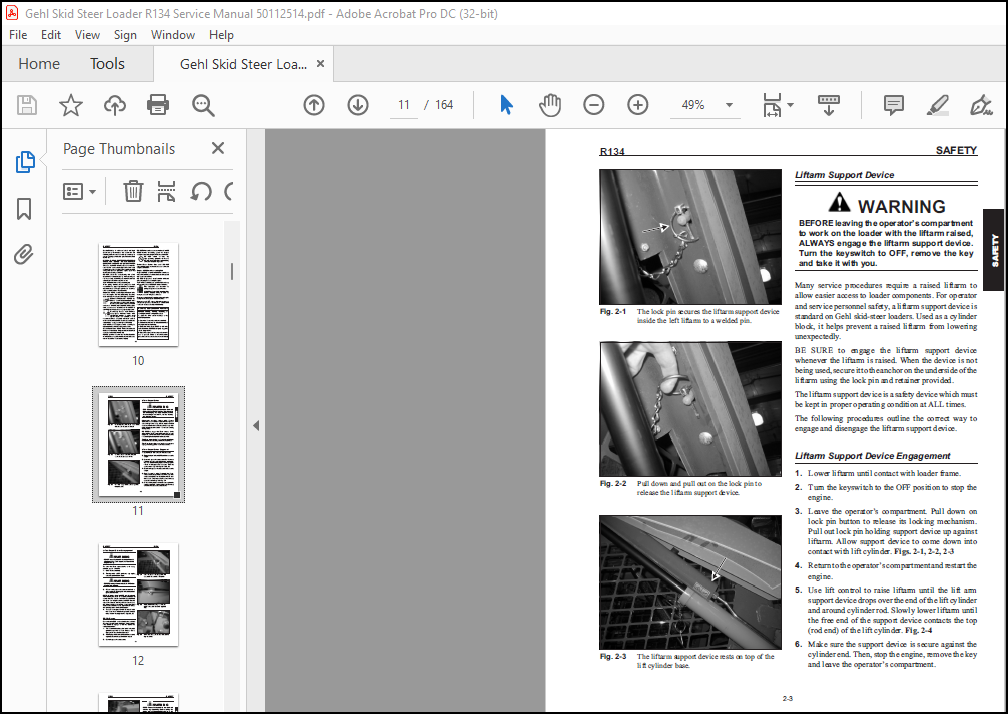Open thumbnails options dropdown menu
Viewport: 1008px width, 714px height.
point(79,192)
